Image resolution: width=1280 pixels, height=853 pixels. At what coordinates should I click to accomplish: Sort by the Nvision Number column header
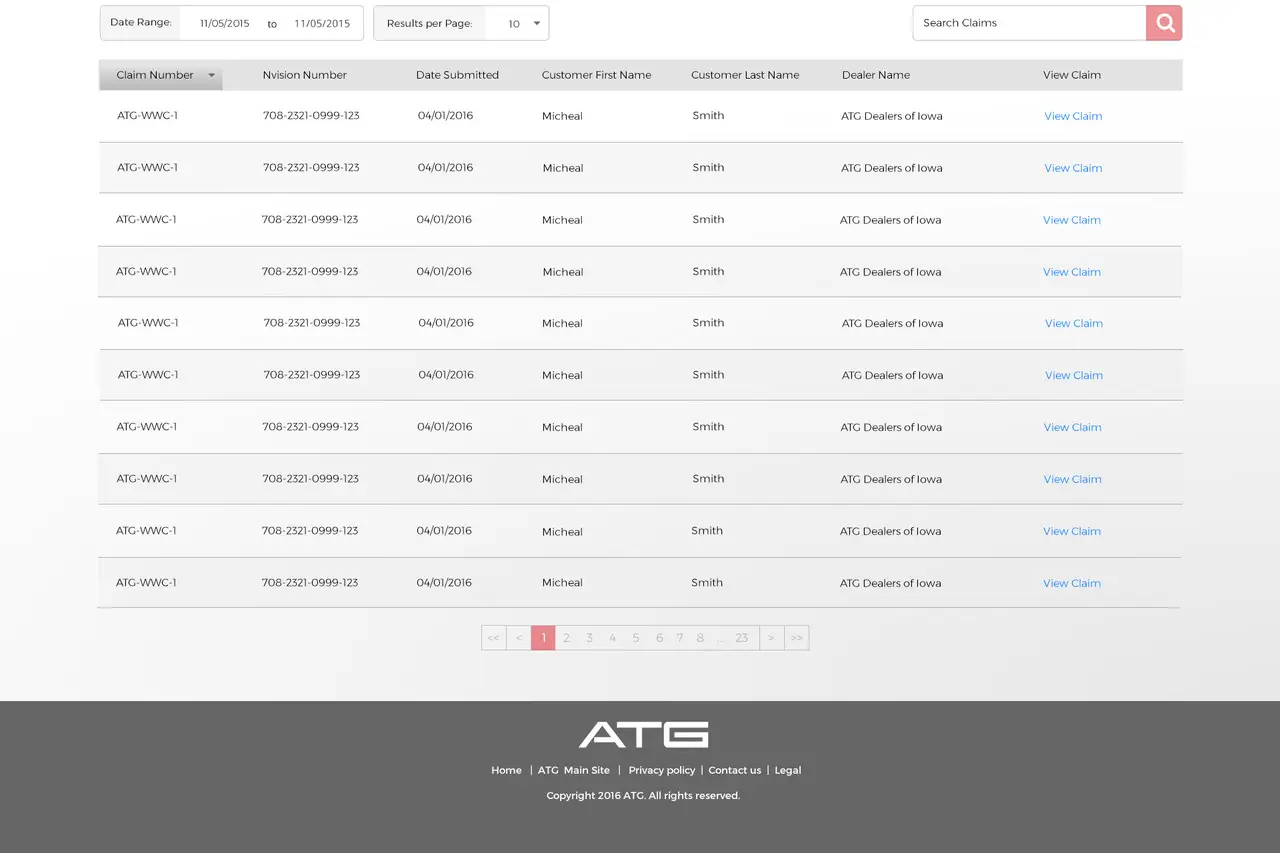pyautogui.click(x=304, y=75)
